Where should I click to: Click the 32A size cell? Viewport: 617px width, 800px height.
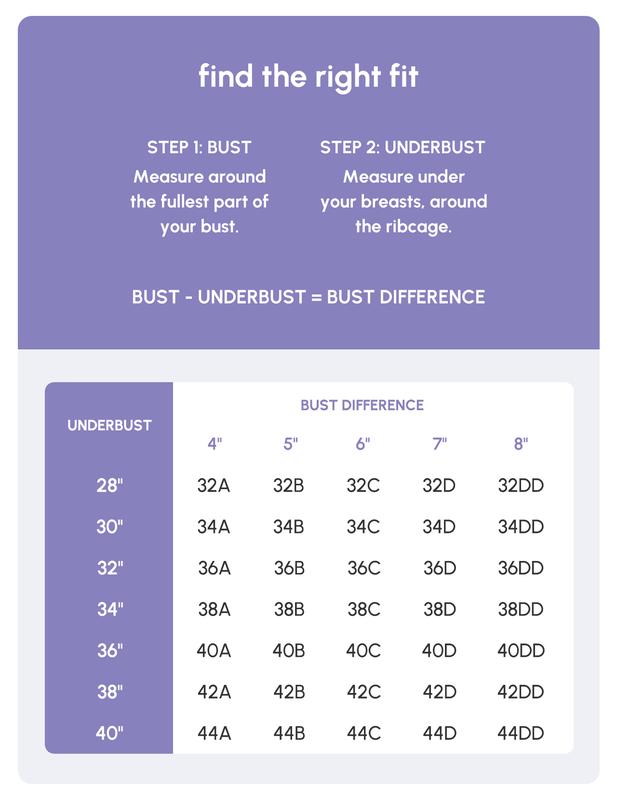pos(214,486)
